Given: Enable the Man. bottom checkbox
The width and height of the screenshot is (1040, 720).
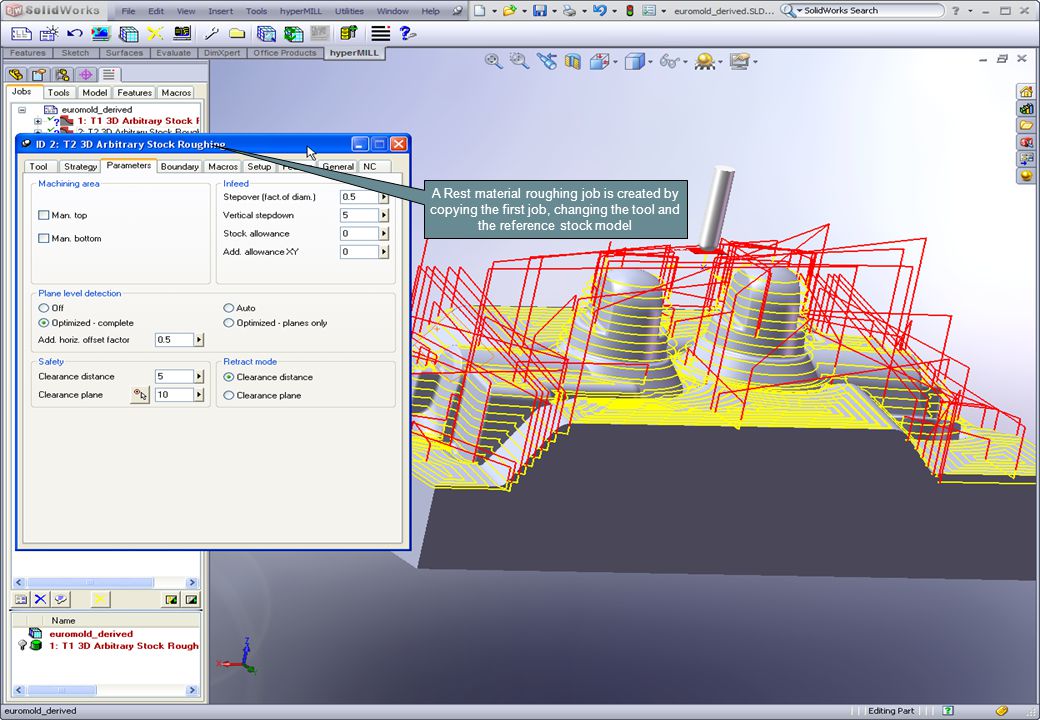Looking at the screenshot, I should point(44,239).
